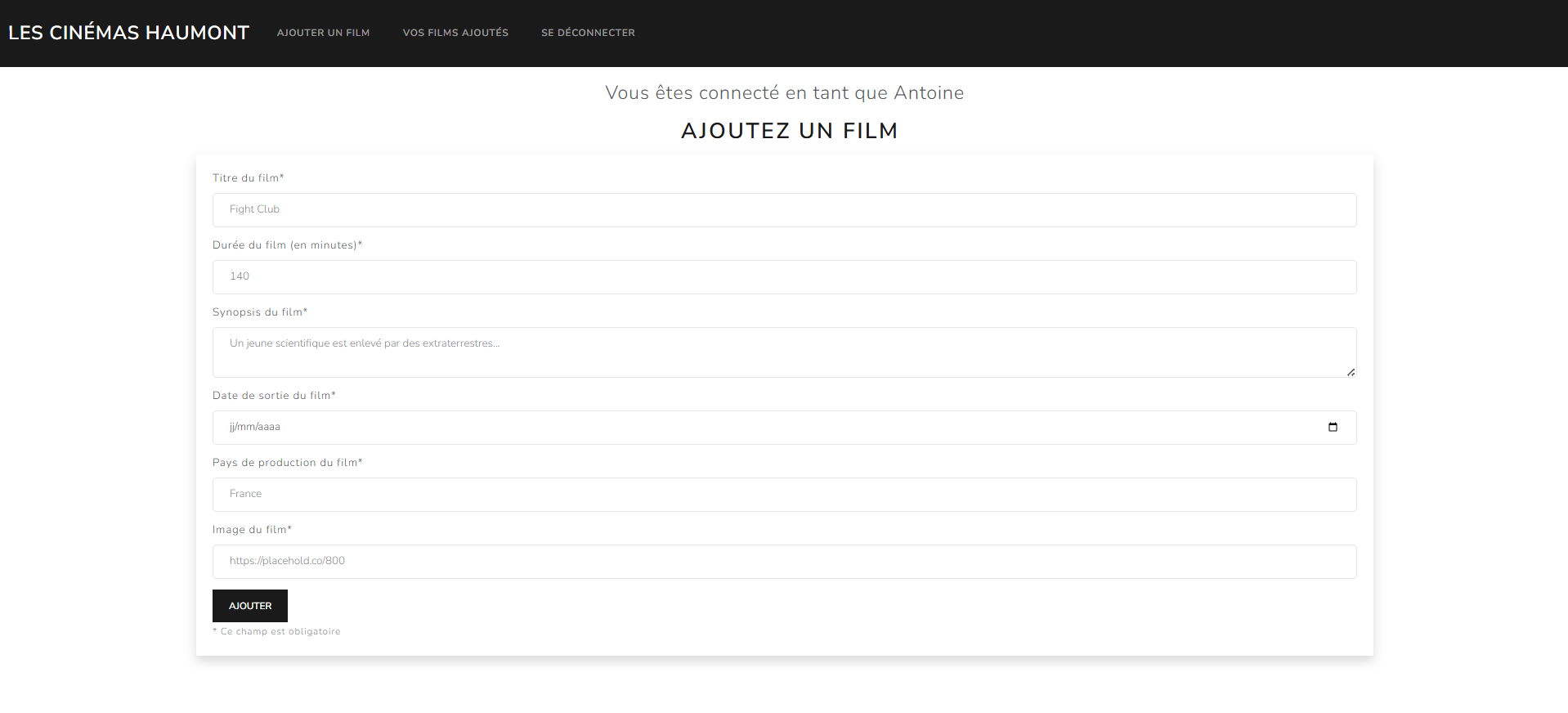Click the 'Durée du film (en minutes)*' label

point(287,244)
